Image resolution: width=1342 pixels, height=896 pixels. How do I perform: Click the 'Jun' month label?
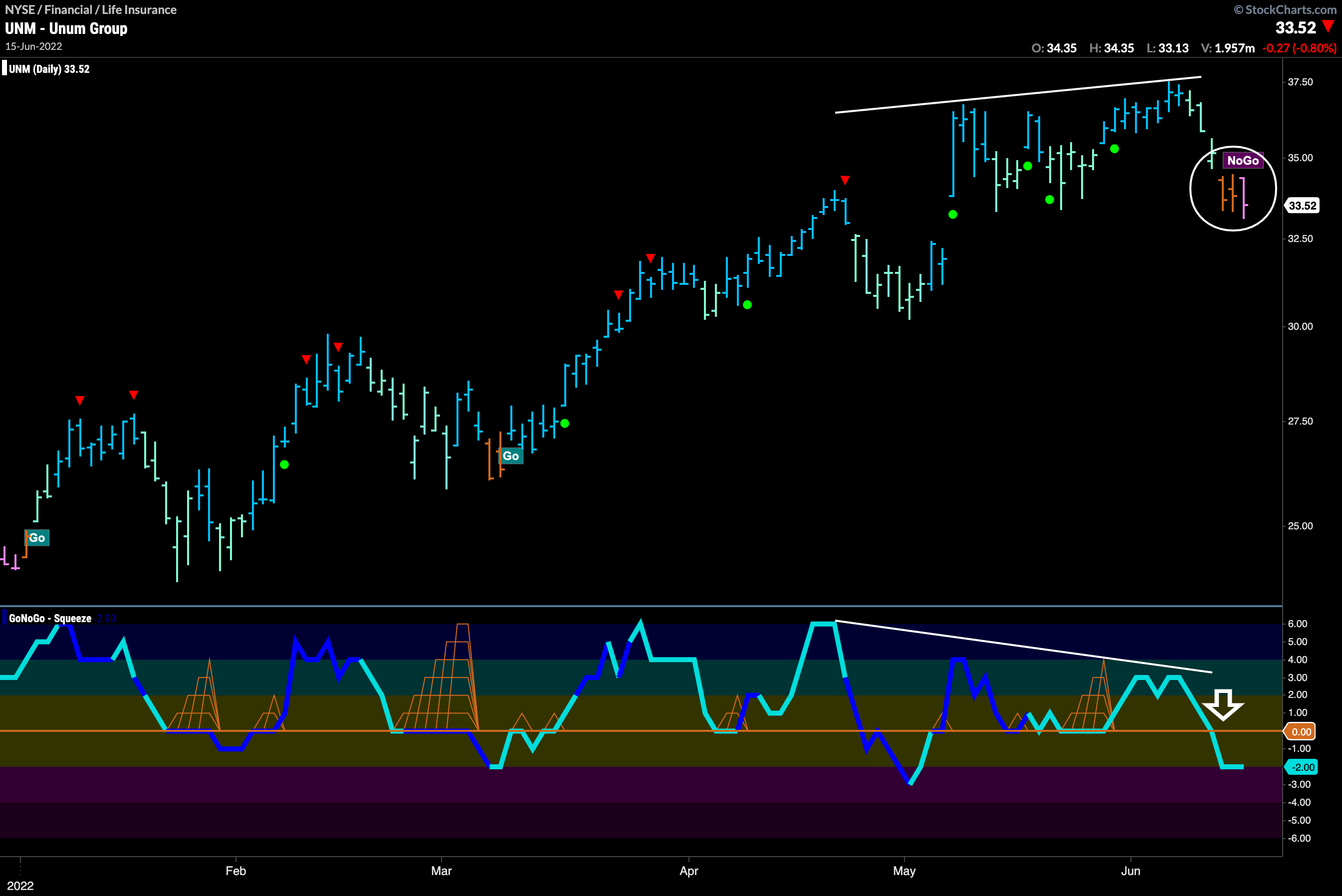(1130, 871)
